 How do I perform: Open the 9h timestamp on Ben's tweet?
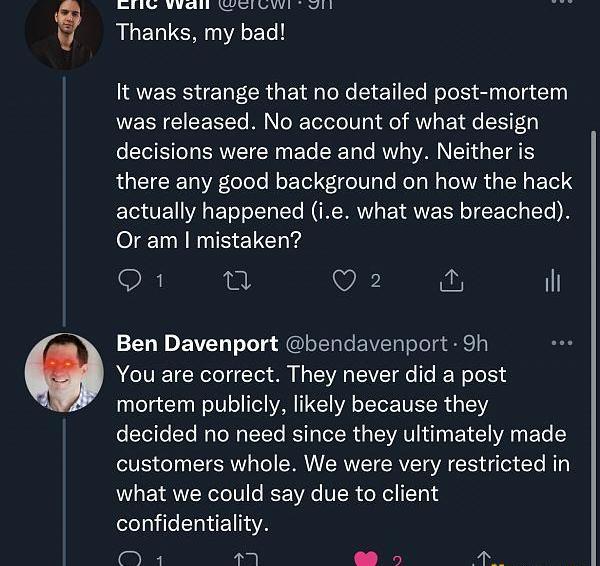(x=475, y=344)
